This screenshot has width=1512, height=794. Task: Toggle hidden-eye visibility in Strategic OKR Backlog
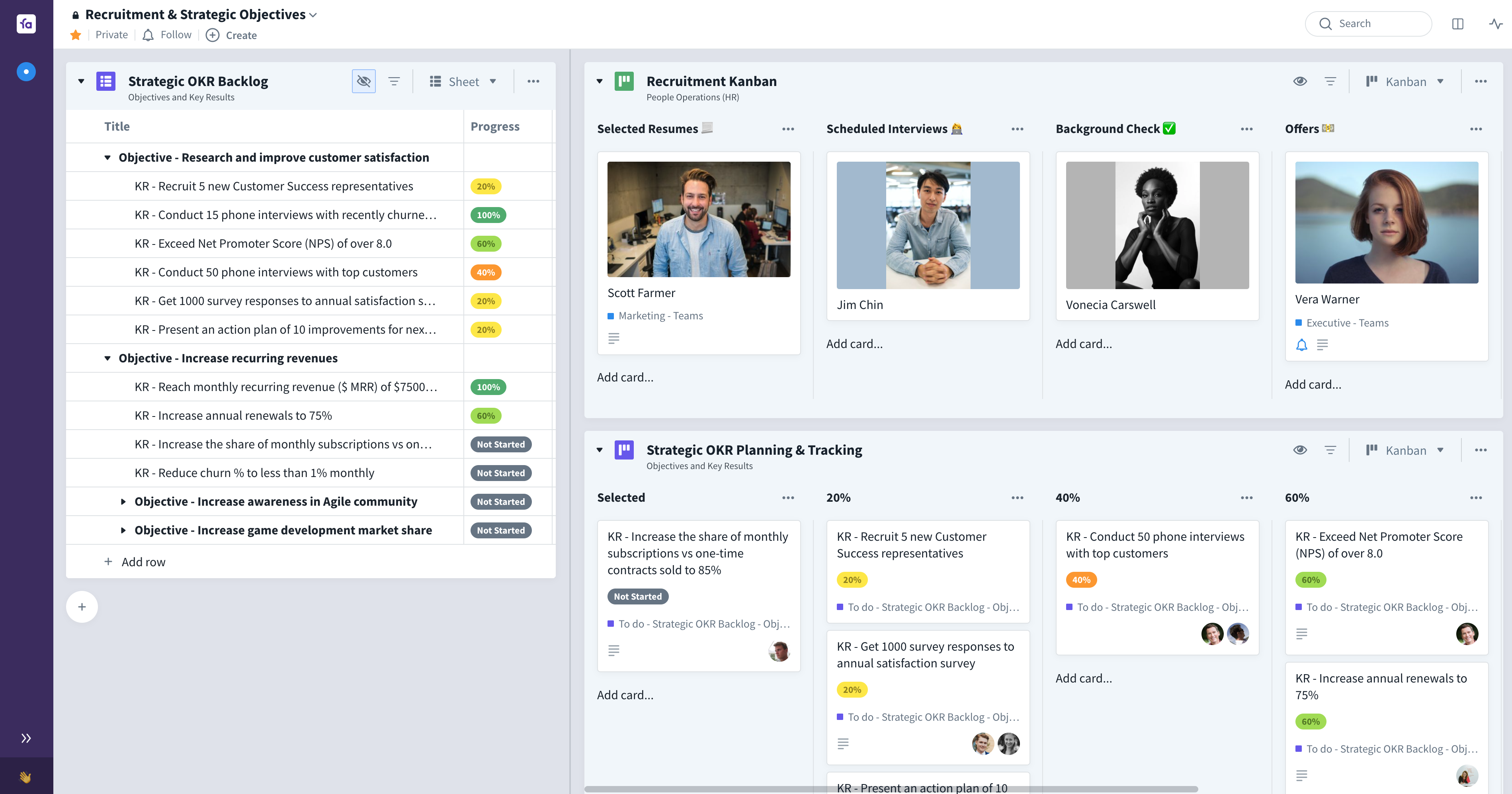point(363,81)
